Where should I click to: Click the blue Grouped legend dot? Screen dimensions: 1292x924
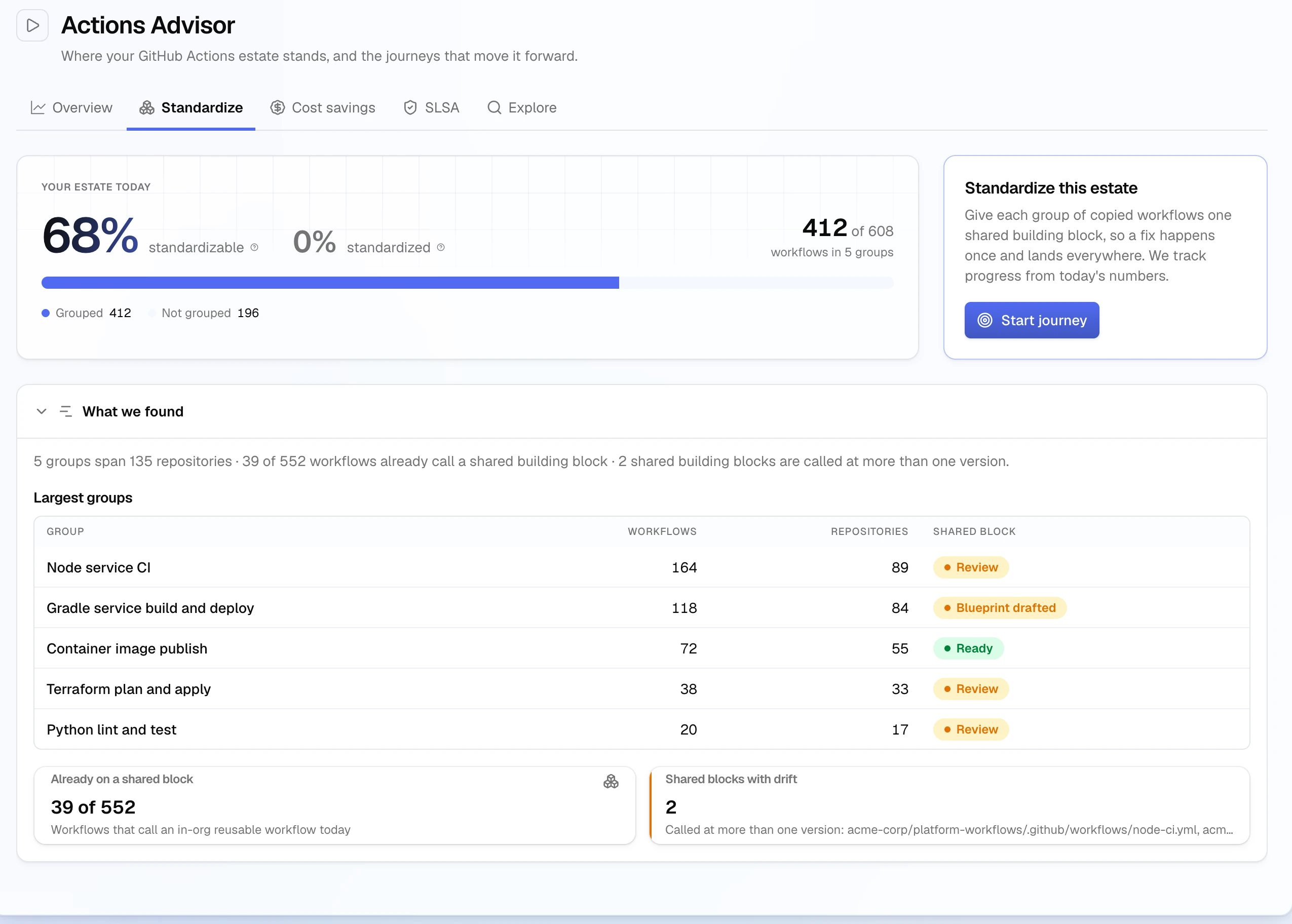(46, 314)
